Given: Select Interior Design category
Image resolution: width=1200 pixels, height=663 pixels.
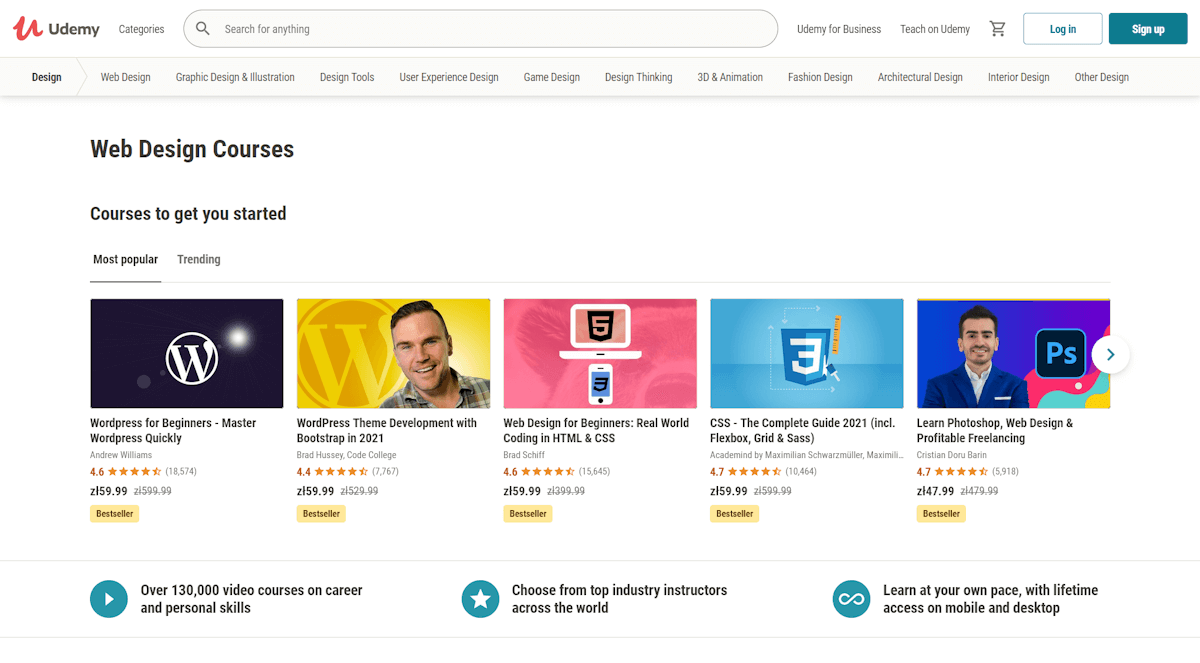Looking at the screenshot, I should (1019, 77).
